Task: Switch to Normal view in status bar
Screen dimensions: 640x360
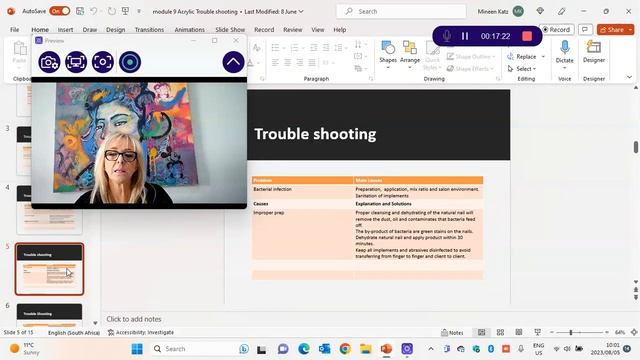Action: [x=482, y=333]
